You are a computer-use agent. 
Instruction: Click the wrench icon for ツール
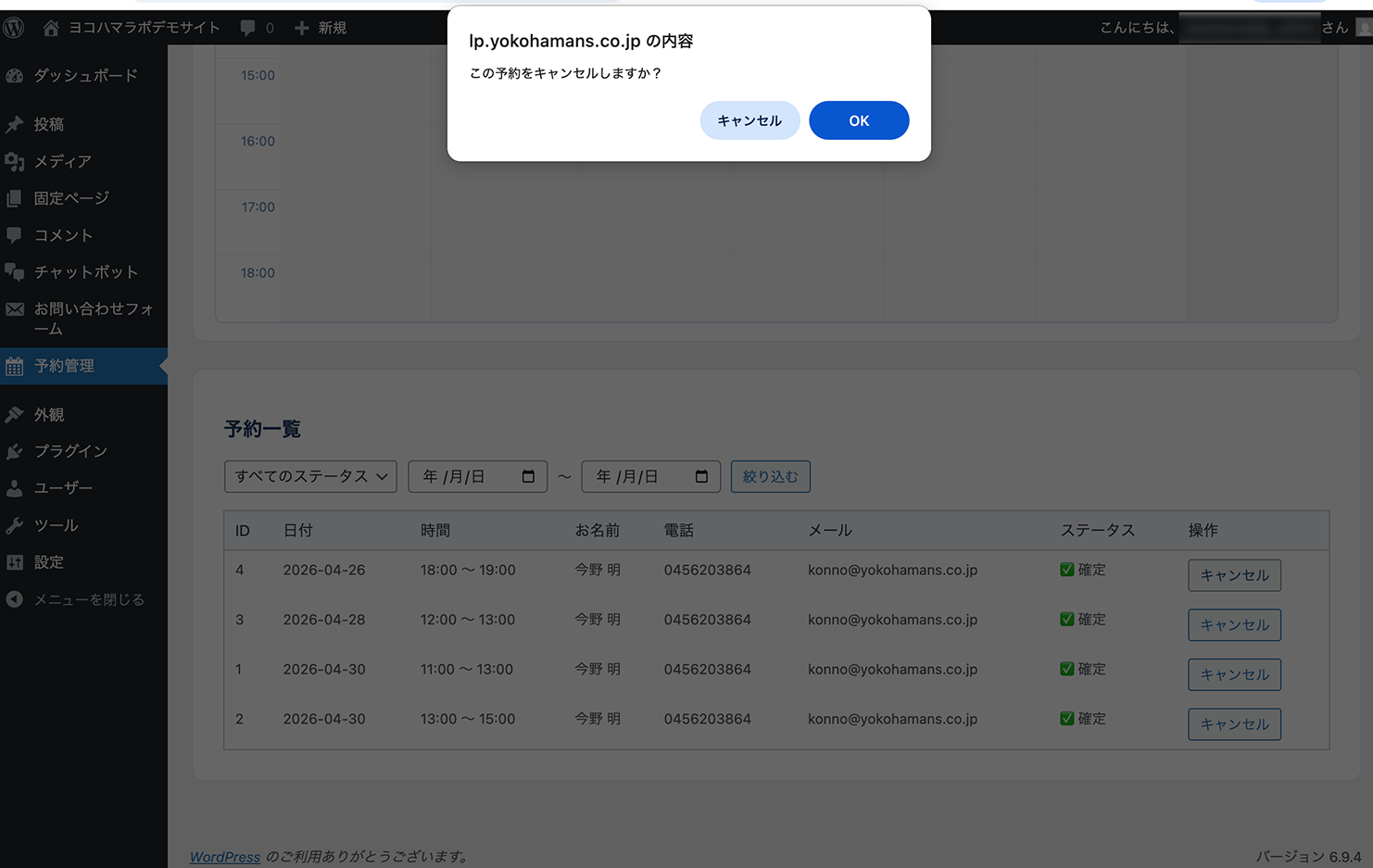point(15,525)
